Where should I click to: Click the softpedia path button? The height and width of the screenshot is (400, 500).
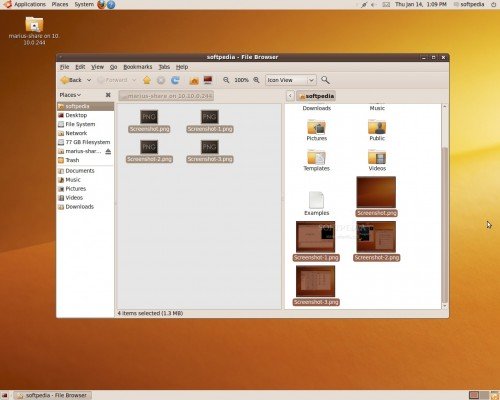[x=316, y=96]
